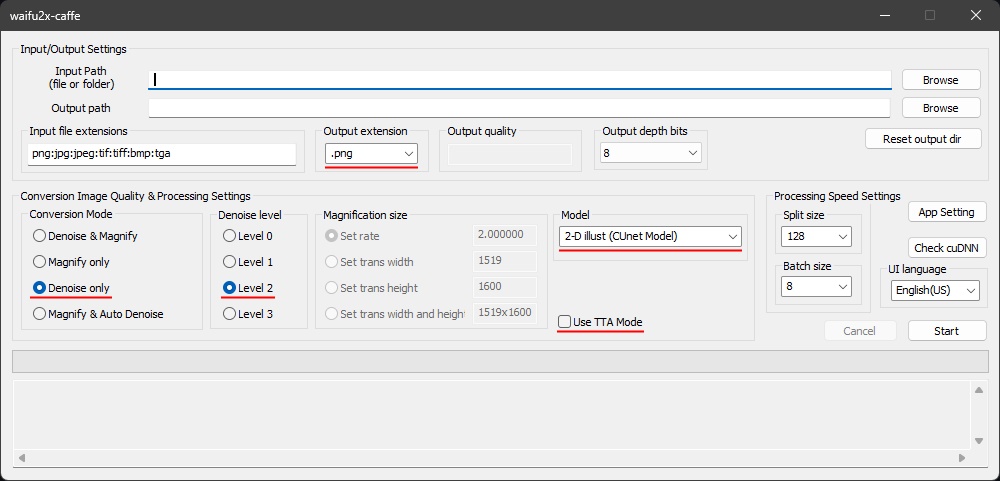Enable the Use TTA Mode checkbox
Viewport: 1000px width, 481px height.
click(x=566, y=322)
